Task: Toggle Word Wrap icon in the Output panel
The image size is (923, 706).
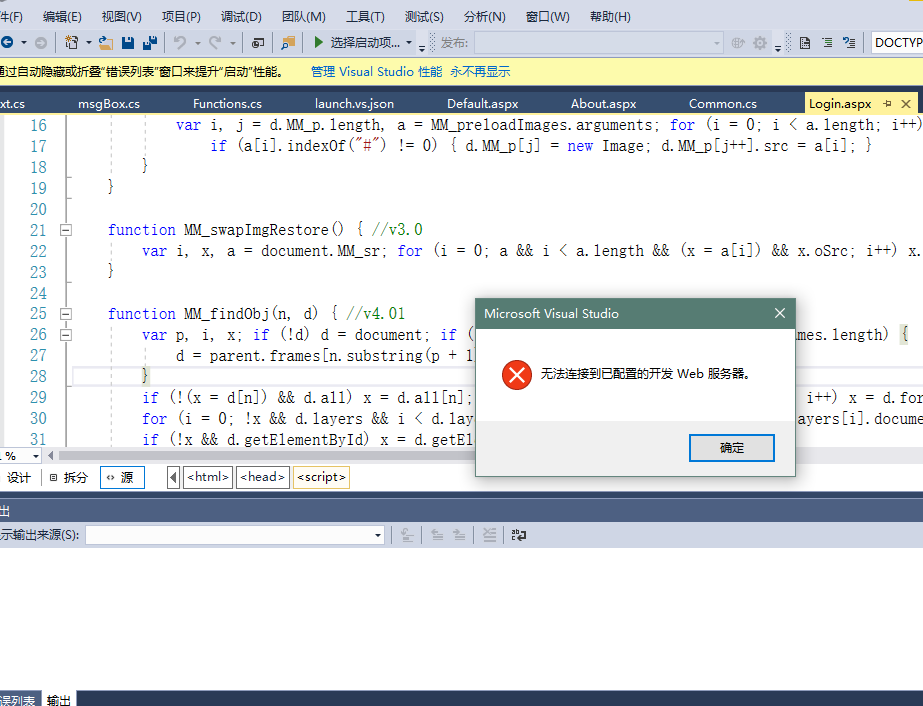Action: coord(519,535)
